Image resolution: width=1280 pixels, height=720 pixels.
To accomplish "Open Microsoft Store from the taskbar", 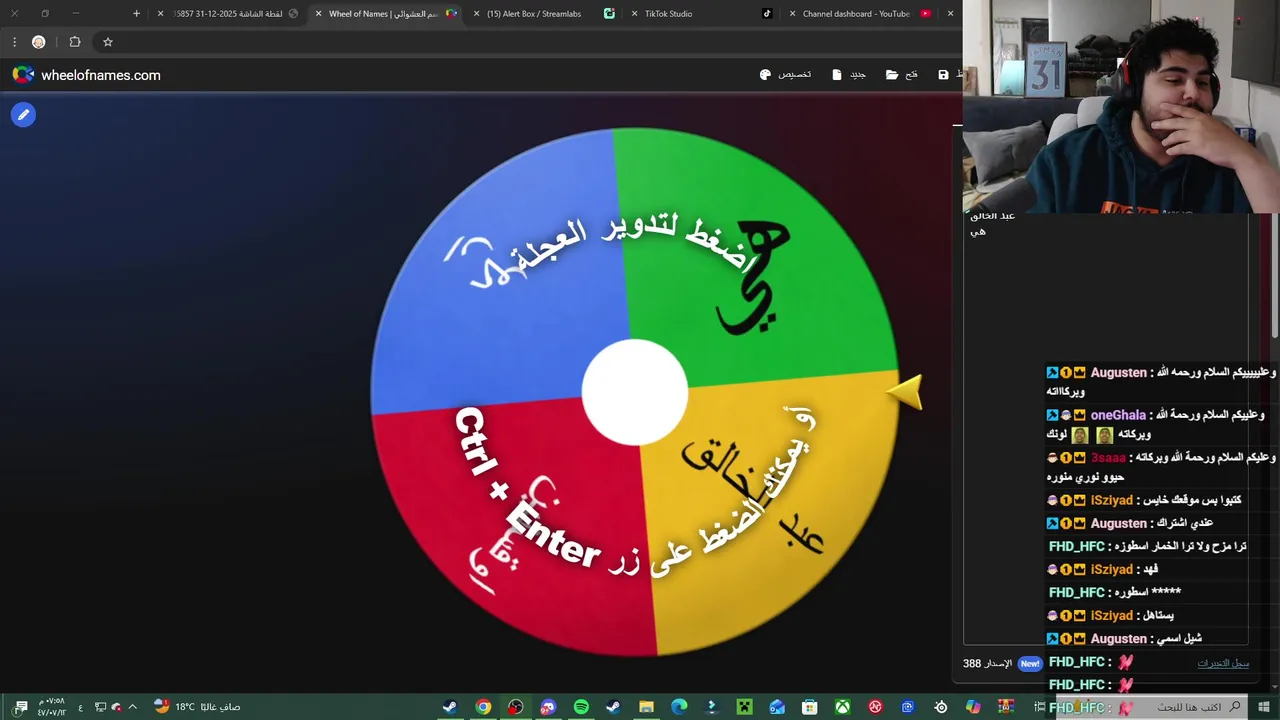I will point(810,707).
